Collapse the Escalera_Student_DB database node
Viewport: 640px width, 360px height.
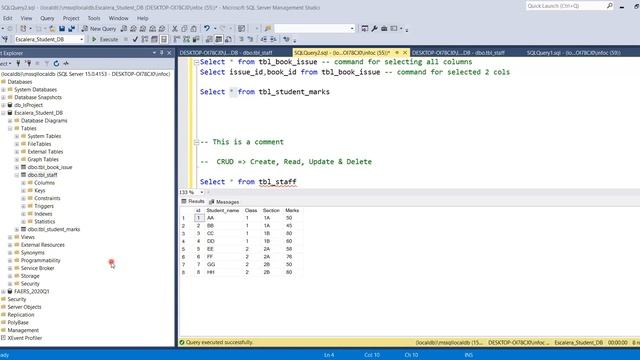pos(3,113)
